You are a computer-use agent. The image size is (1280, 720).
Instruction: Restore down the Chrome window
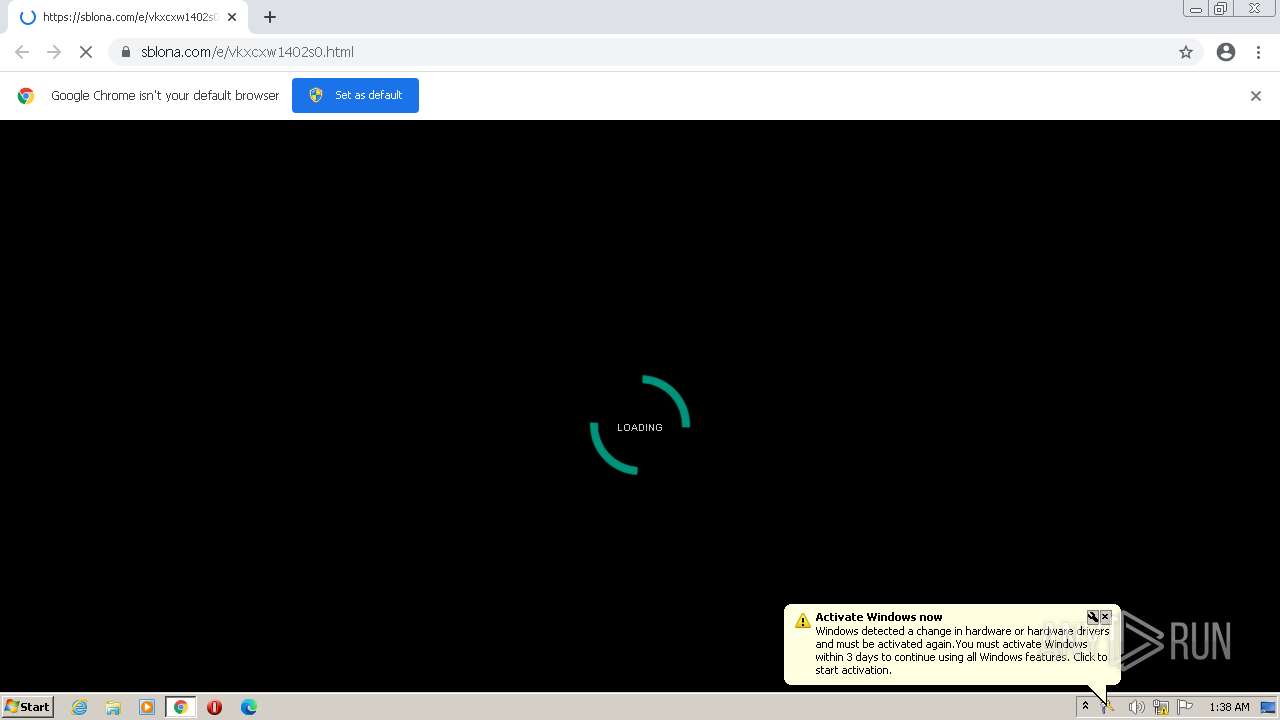click(x=1221, y=9)
